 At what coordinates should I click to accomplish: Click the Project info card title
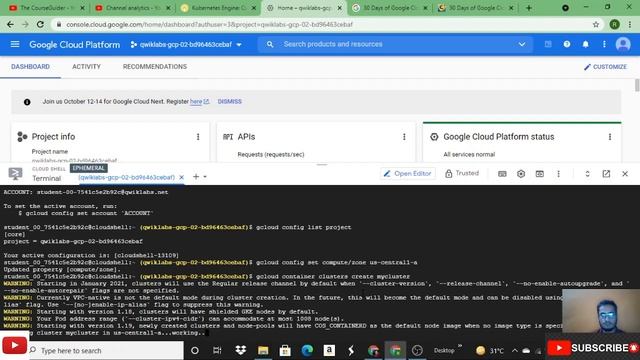click(53, 137)
